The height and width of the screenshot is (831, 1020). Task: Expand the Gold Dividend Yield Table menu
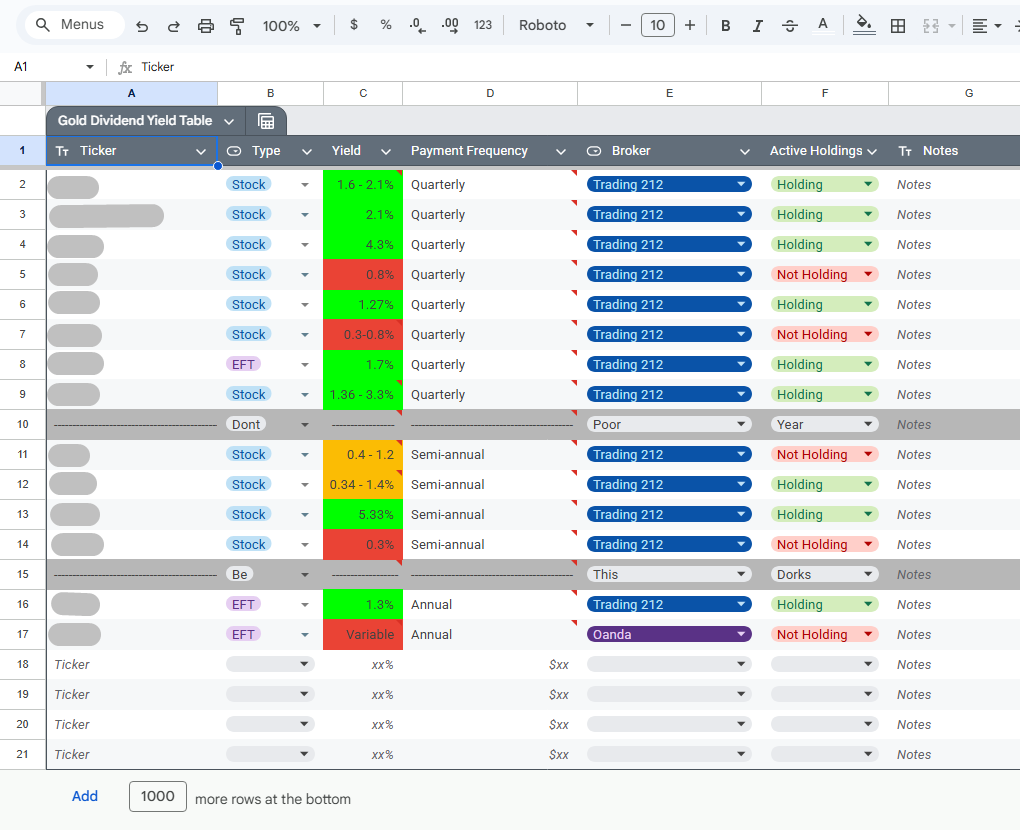[x=229, y=121]
